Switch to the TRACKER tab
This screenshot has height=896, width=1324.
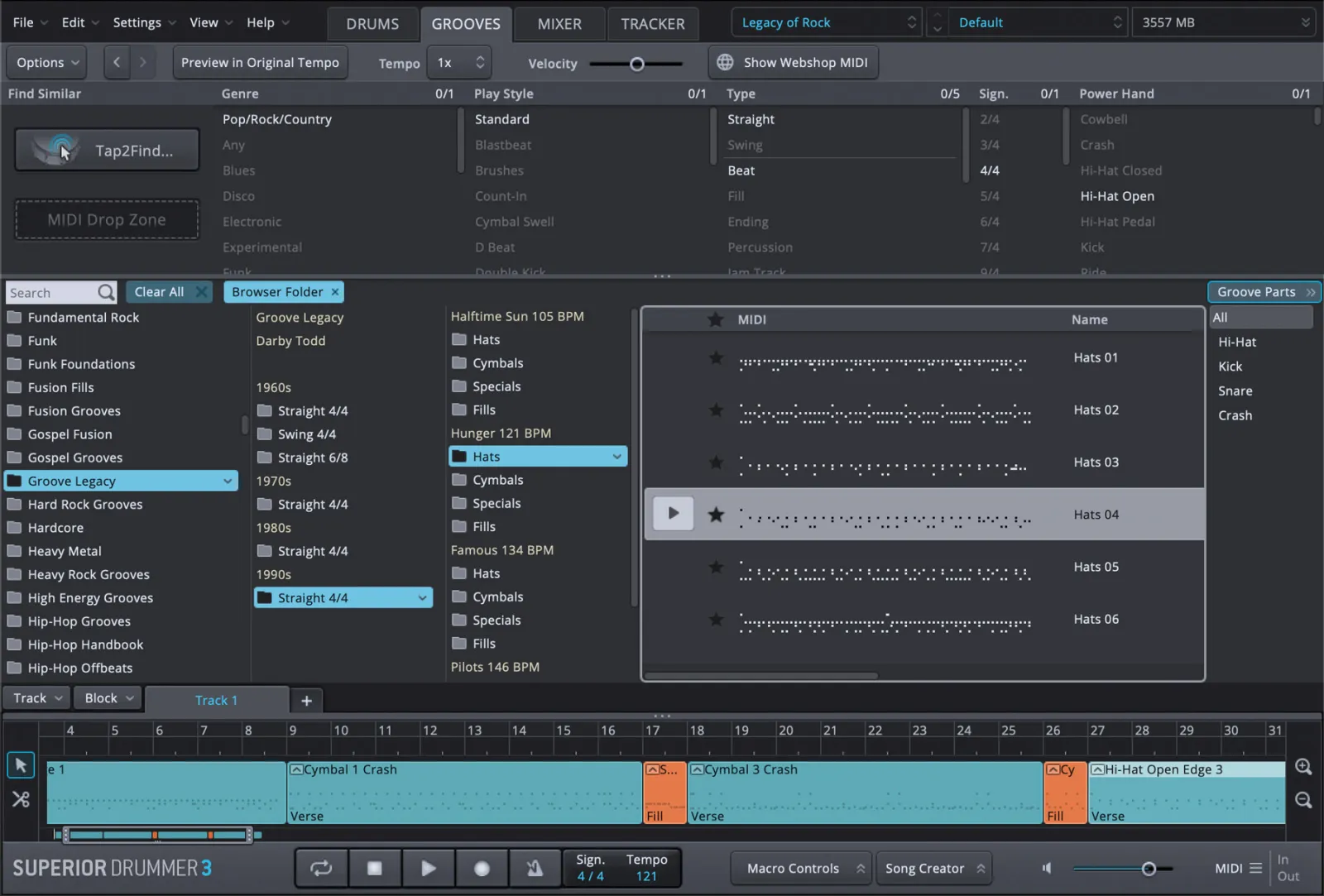point(653,24)
